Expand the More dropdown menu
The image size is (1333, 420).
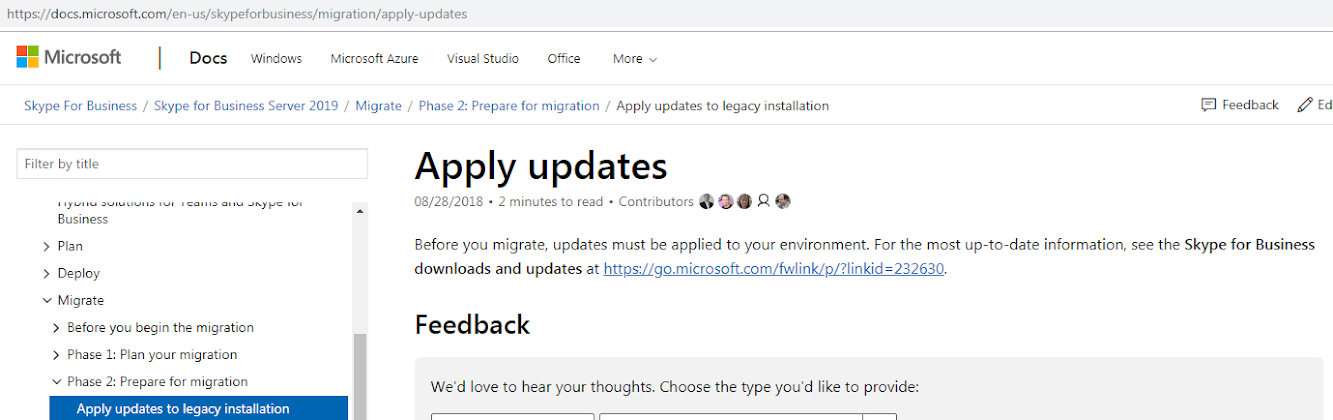(x=635, y=59)
